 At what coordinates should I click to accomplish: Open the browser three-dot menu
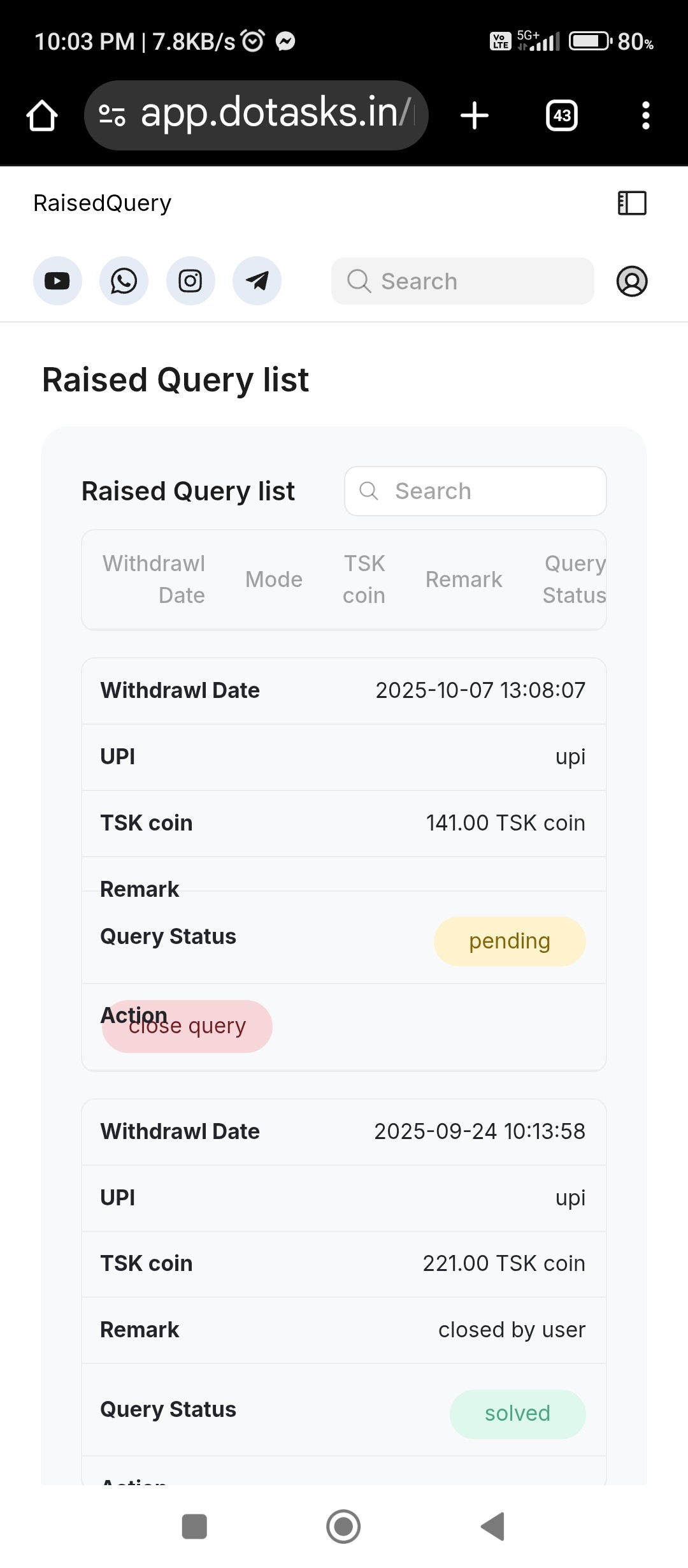(x=646, y=115)
